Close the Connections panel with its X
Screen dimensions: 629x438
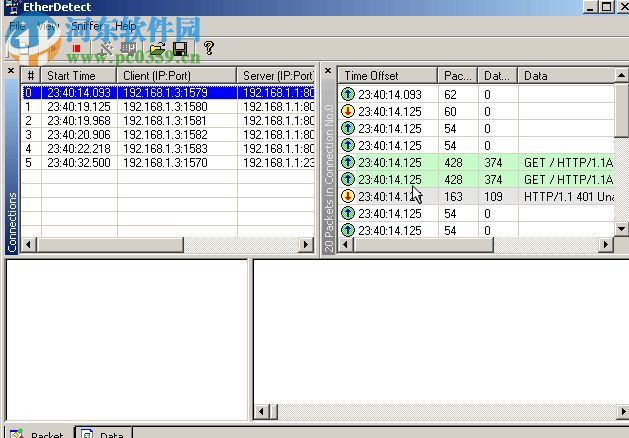[11, 71]
